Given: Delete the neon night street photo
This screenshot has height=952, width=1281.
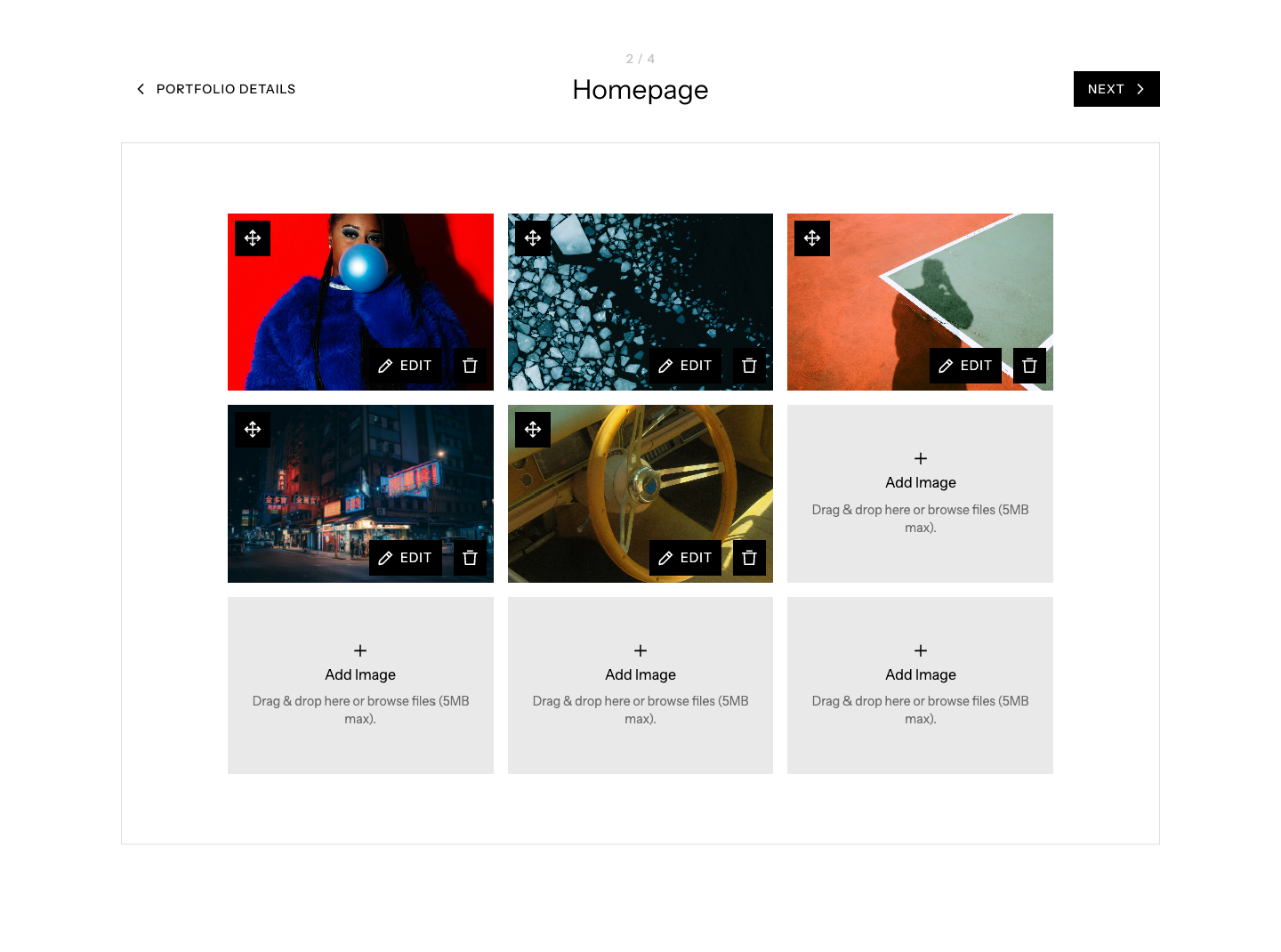Looking at the screenshot, I should (x=470, y=558).
